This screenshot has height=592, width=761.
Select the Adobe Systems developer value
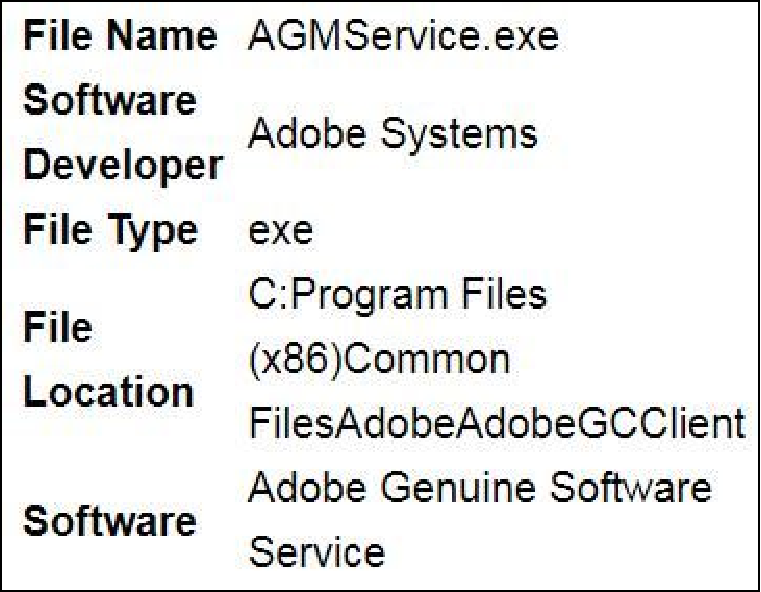(x=393, y=133)
